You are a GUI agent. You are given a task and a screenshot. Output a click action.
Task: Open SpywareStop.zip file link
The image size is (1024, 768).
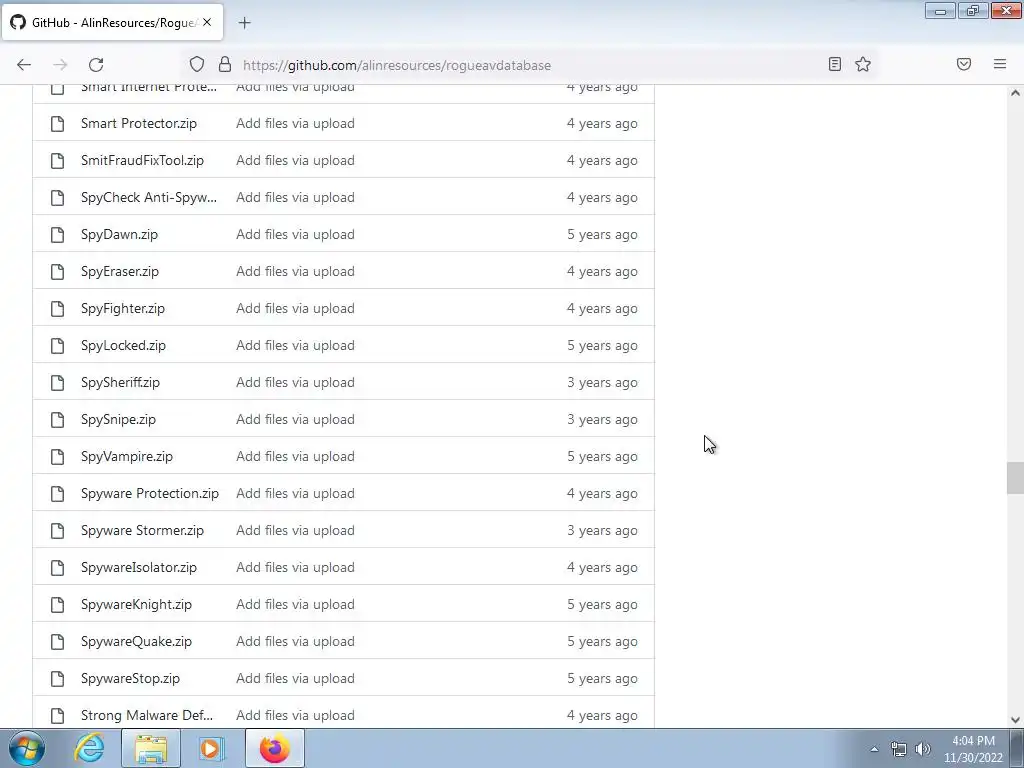tap(130, 679)
